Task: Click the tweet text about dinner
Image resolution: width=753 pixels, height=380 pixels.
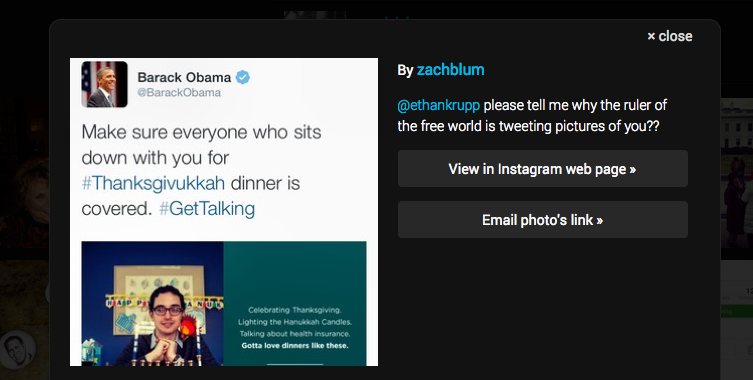Action: [x=201, y=170]
